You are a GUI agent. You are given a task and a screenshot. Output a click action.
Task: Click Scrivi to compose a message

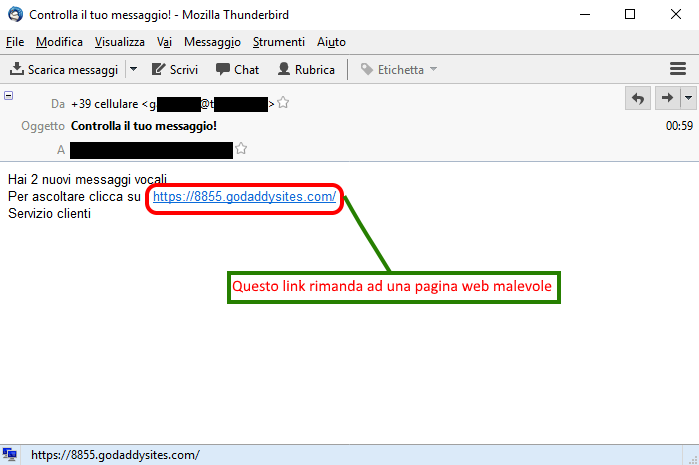click(175, 70)
